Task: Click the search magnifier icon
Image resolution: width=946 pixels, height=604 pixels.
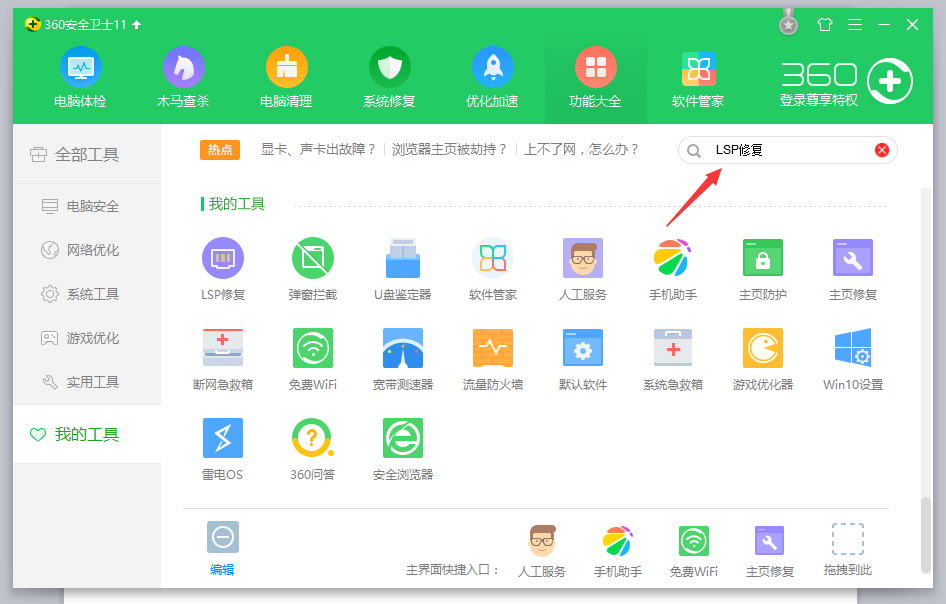Action: 694,150
